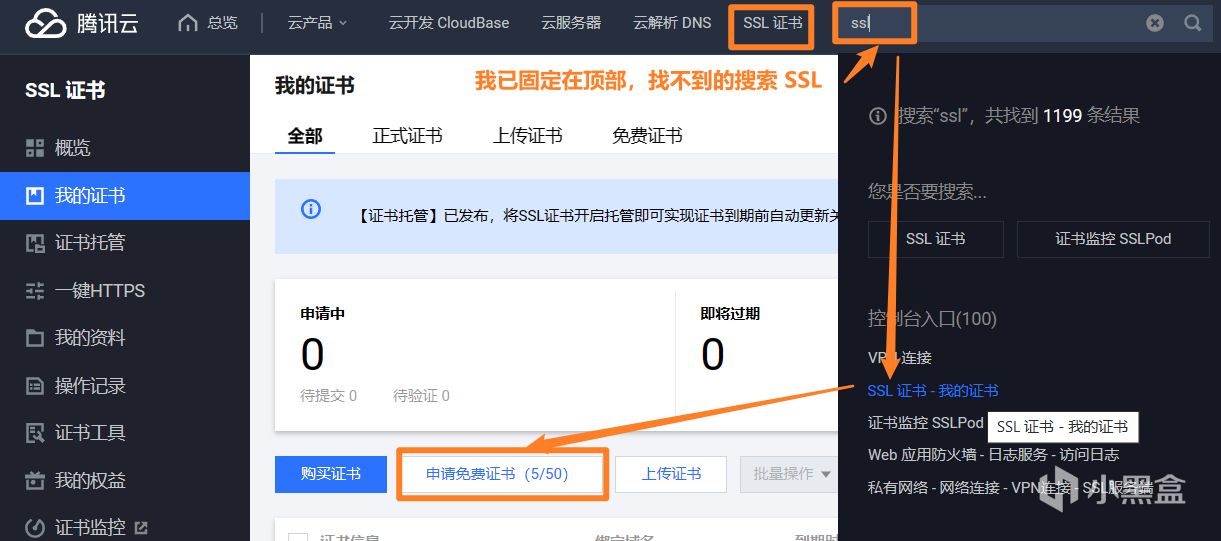Open 云开发 CloudBase shortcut

[x=449, y=22]
